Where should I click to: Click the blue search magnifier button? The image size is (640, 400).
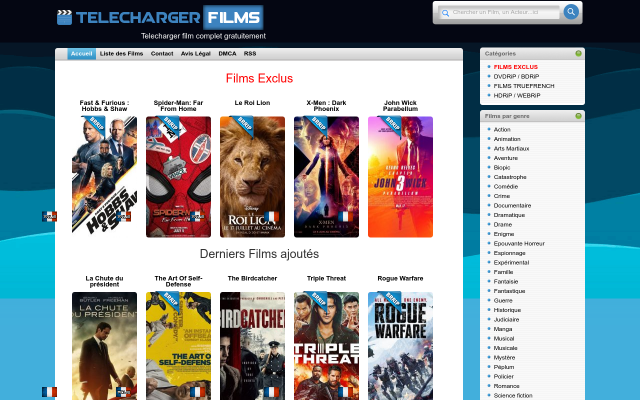(571, 12)
